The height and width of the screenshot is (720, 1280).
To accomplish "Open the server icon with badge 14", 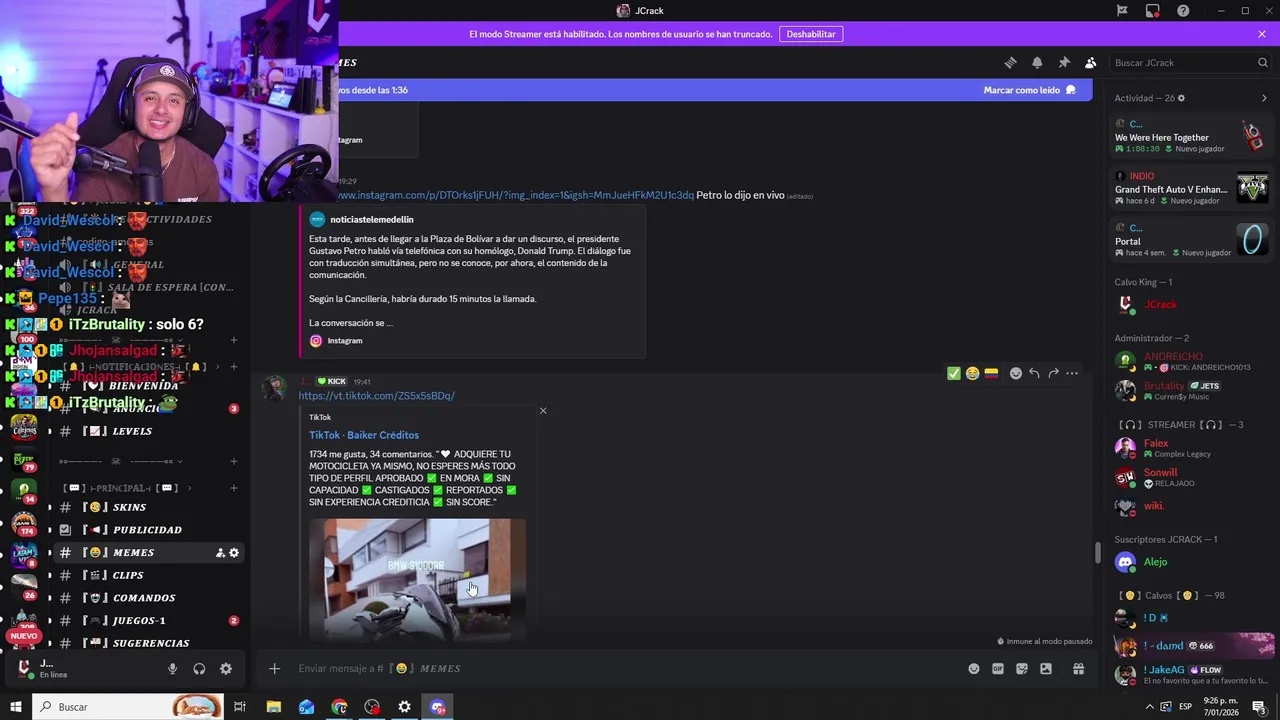I will point(23,491).
